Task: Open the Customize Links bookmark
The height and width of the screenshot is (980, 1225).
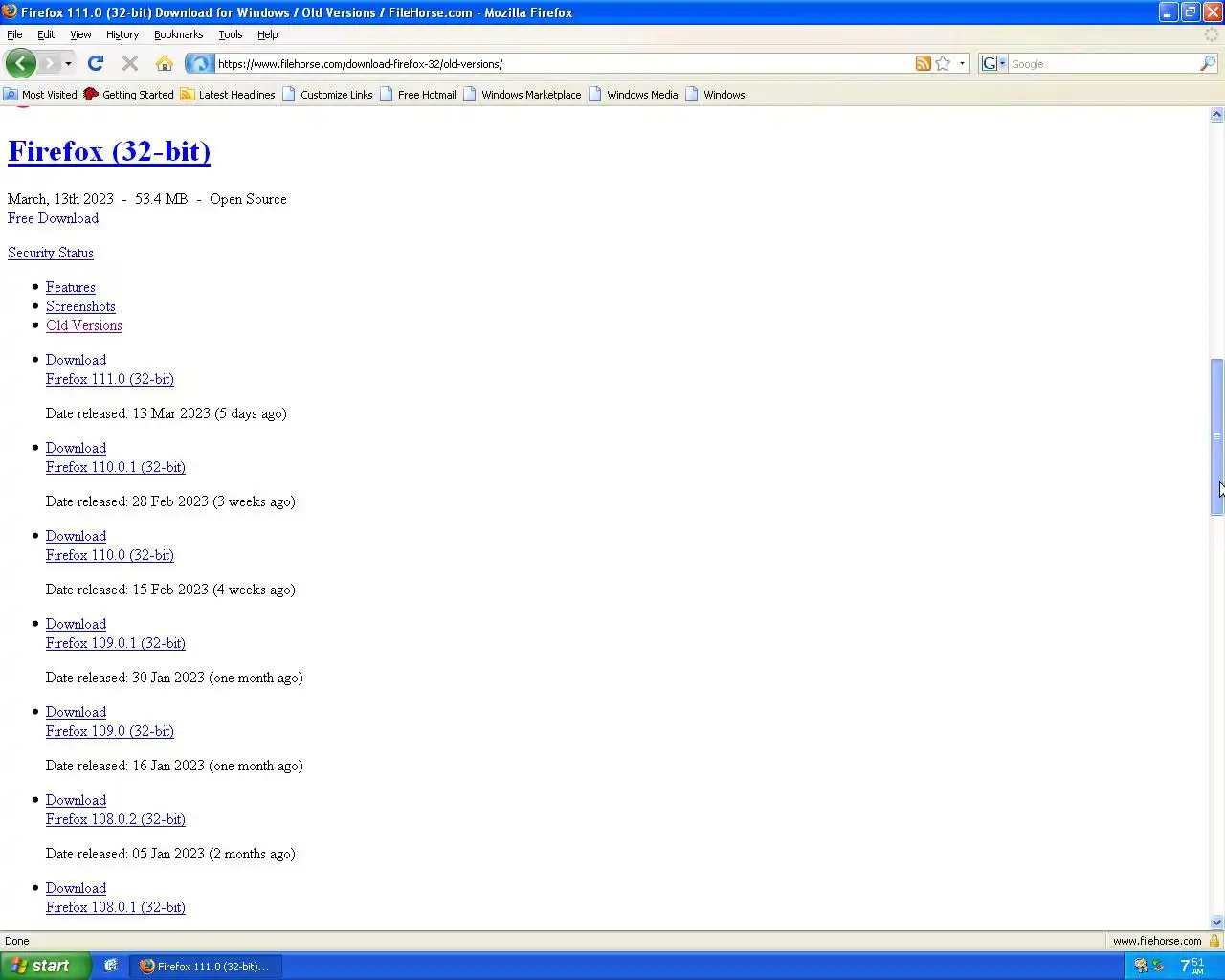Action: coord(327,95)
